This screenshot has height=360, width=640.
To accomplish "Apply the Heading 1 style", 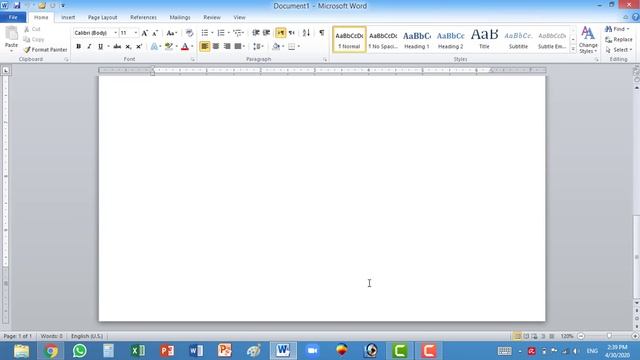I will tap(417, 40).
